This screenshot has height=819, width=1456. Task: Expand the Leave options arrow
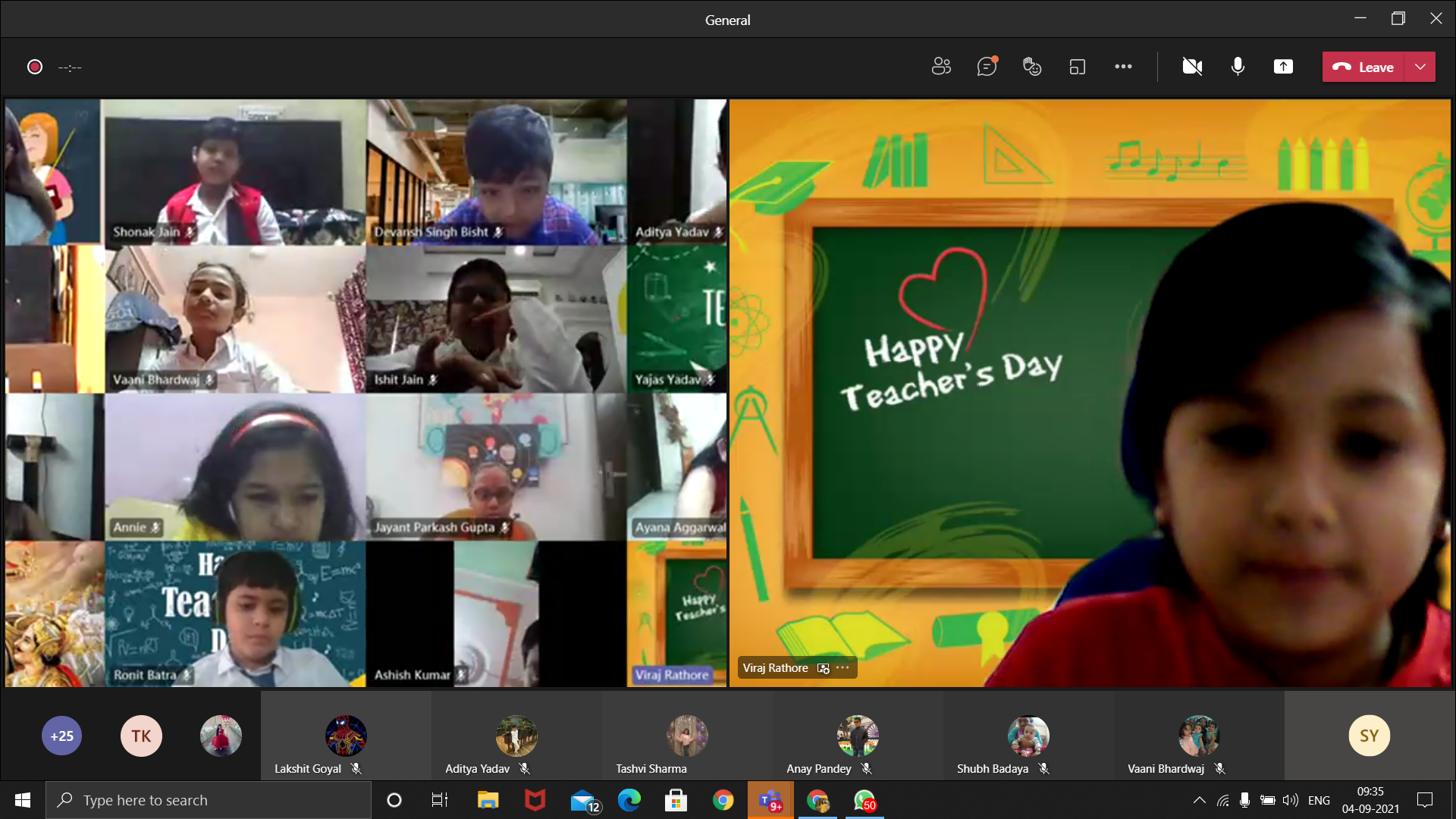pos(1420,67)
